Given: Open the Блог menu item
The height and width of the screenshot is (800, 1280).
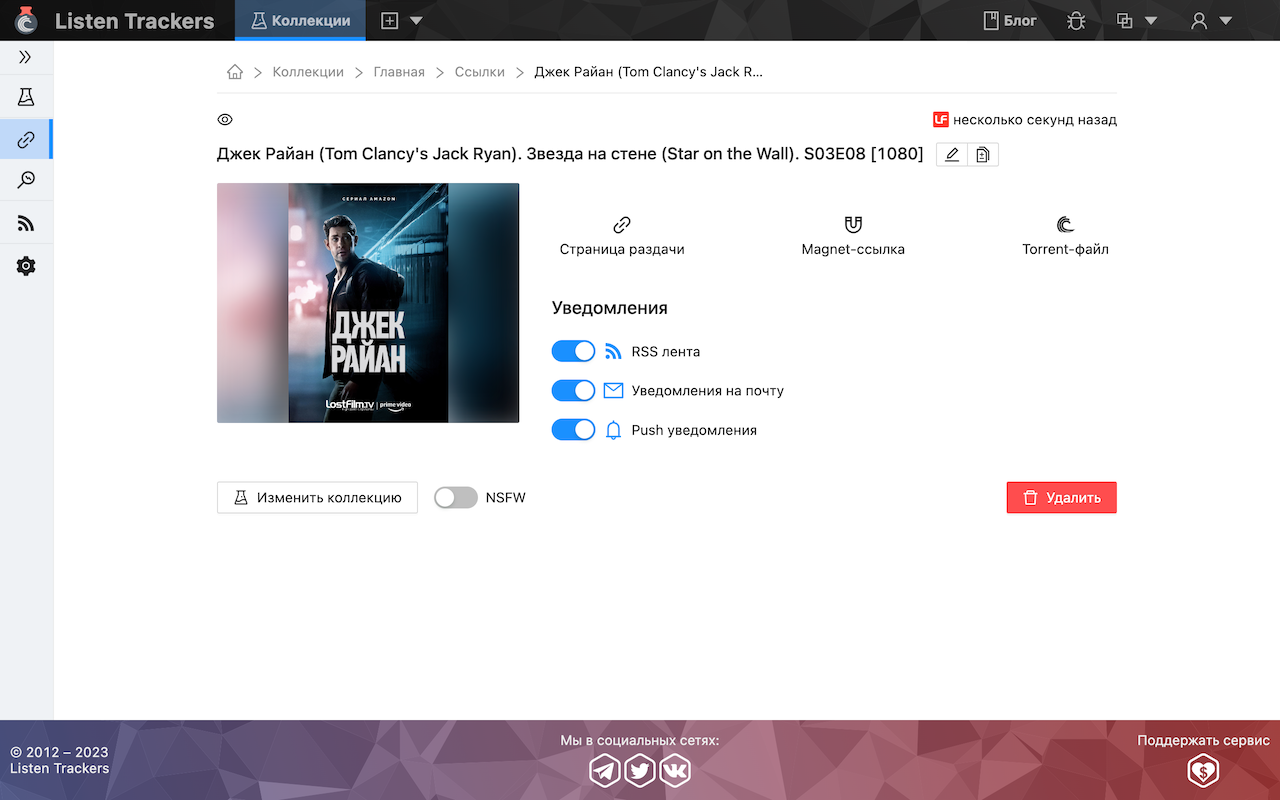Looking at the screenshot, I should (1009, 19).
